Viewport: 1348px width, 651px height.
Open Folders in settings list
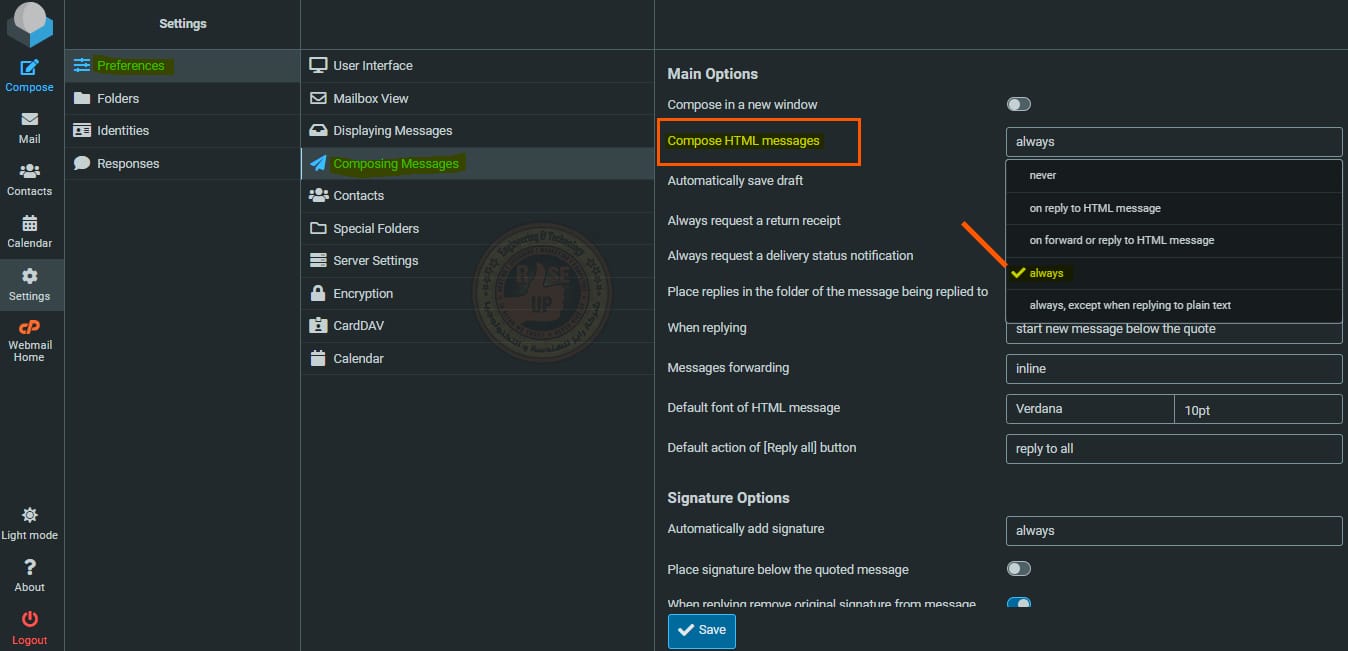pyautogui.click(x=118, y=99)
